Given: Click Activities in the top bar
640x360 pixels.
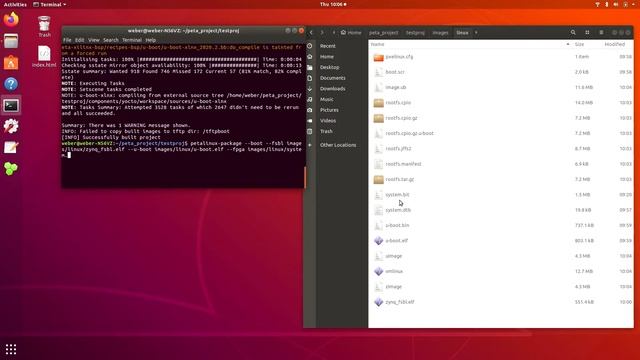Looking at the screenshot, I should 15,4.
